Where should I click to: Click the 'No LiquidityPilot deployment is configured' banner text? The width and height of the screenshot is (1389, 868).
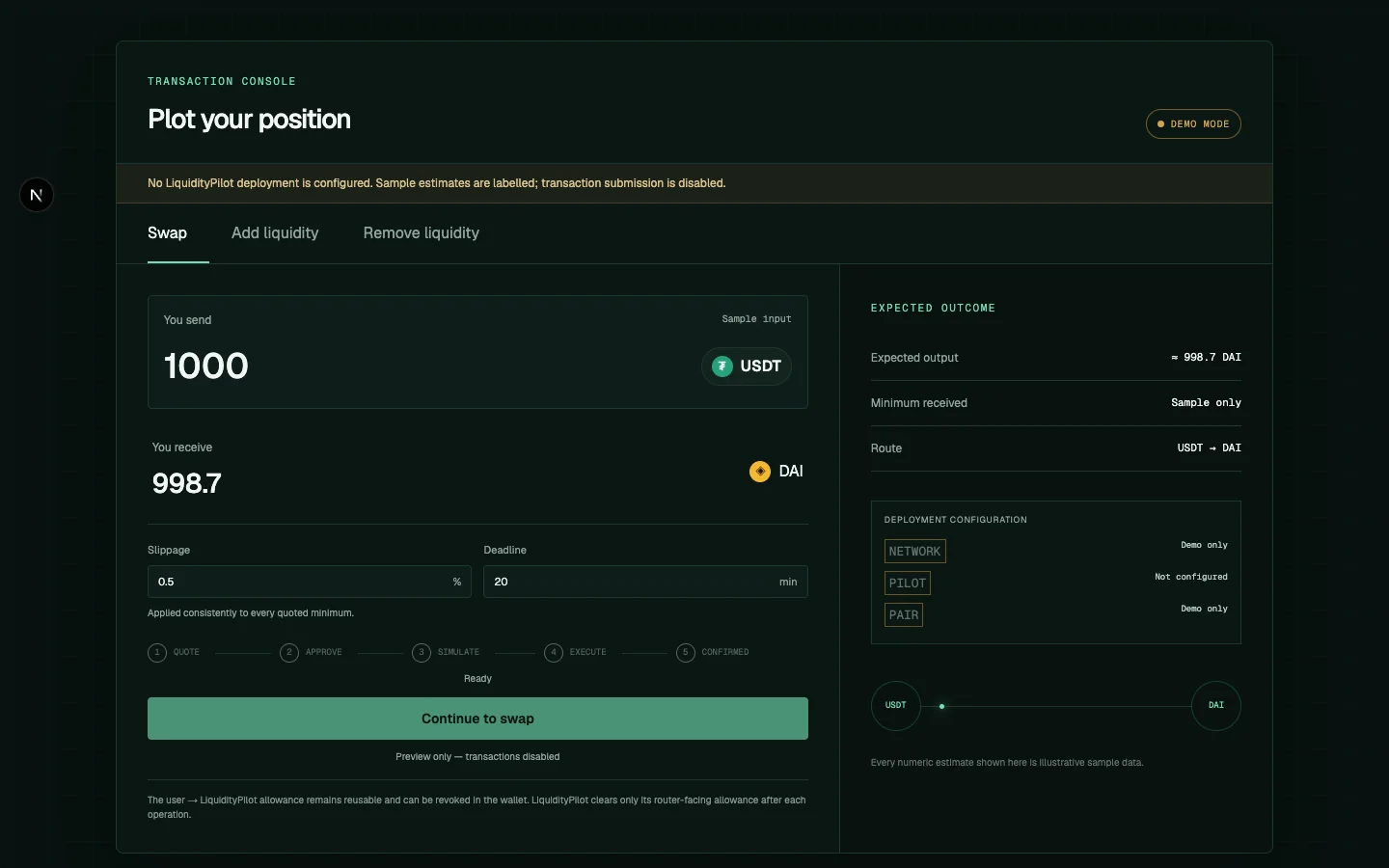[x=436, y=183]
